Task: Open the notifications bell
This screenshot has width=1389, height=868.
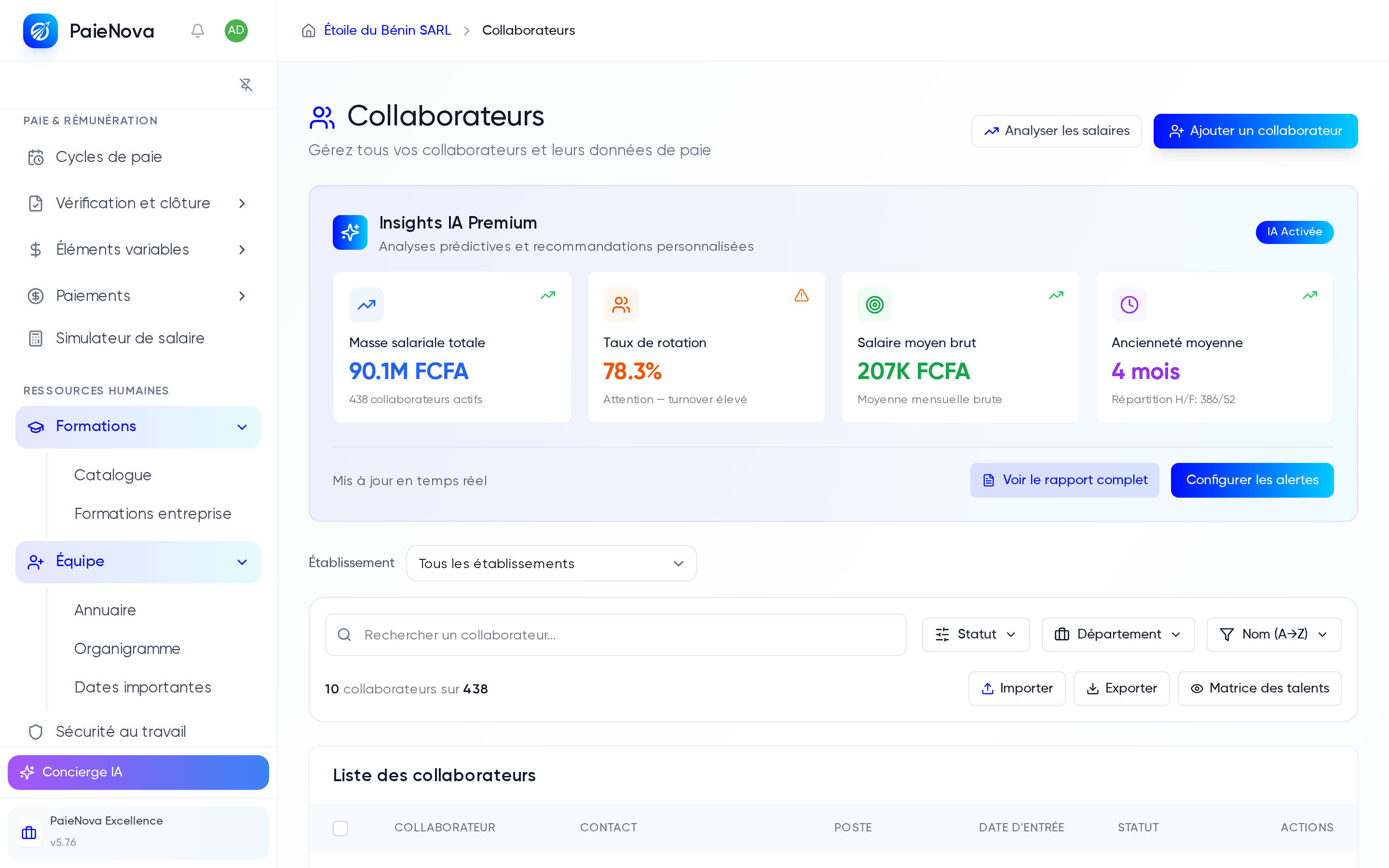Action: point(197,30)
